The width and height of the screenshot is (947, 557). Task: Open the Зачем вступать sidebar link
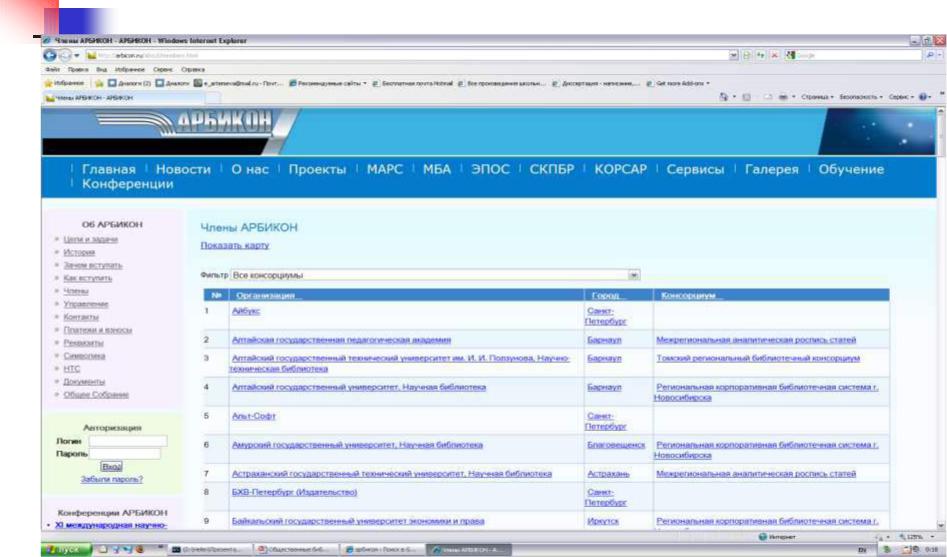pyautogui.click(x=93, y=265)
